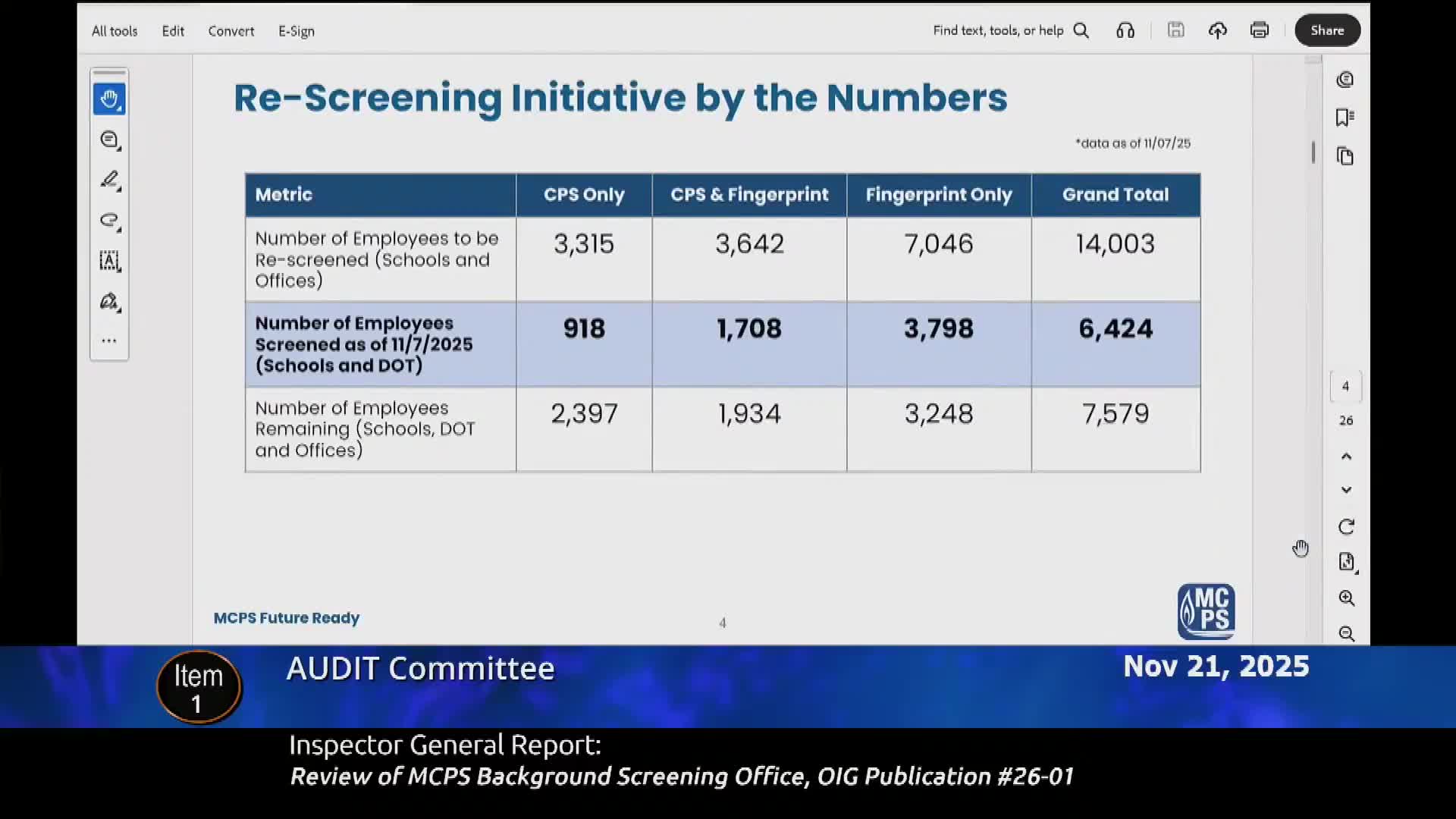Image resolution: width=1456 pixels, height=819 pixels.
Task: Click the Share button
Action: 1327,30
